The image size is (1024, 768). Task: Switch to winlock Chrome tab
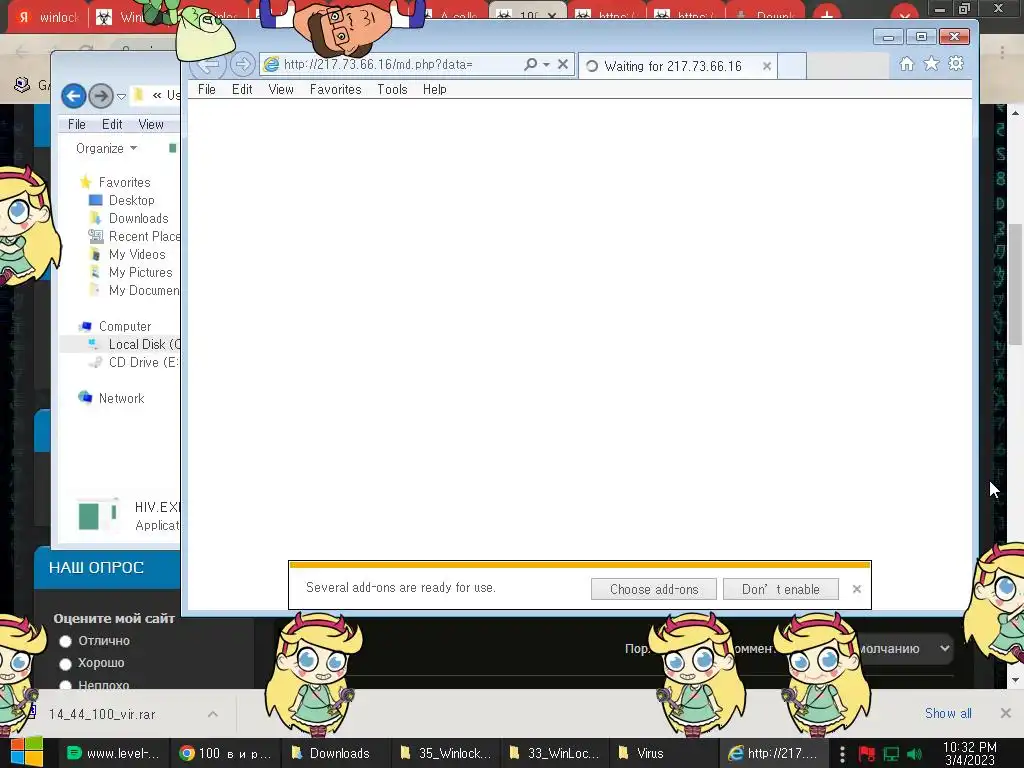[47, 17]
